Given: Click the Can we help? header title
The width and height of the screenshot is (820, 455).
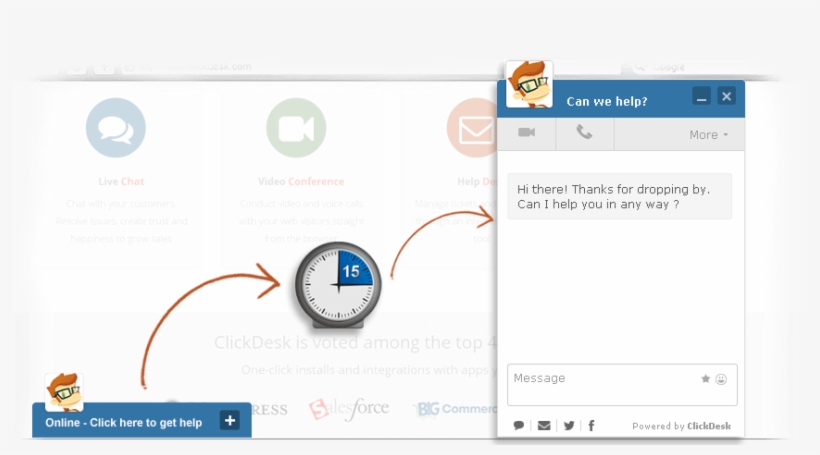Looking at the screenshot, I should (607, 101).
